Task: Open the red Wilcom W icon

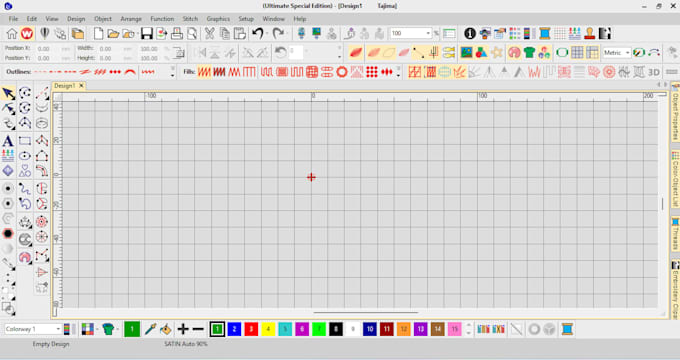Action: point(27,33)
